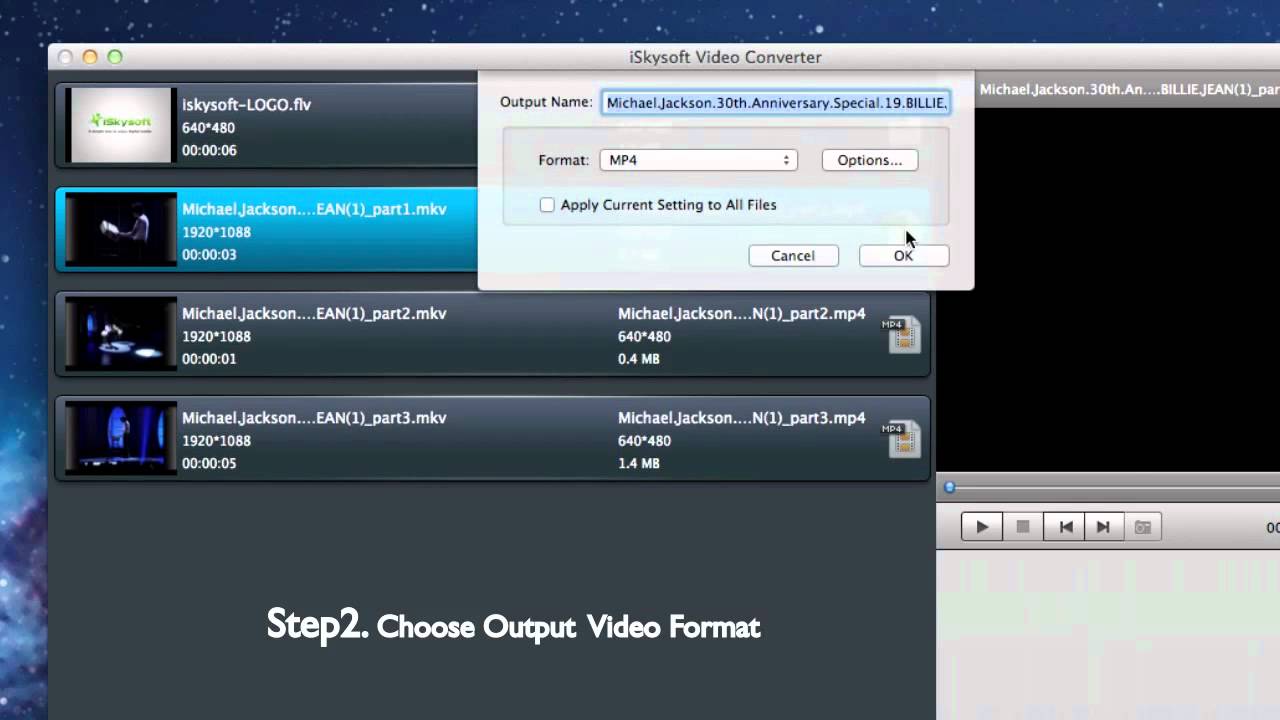
Task: Click the 1.4 MB output size text
Action: (x=639, y=464)
